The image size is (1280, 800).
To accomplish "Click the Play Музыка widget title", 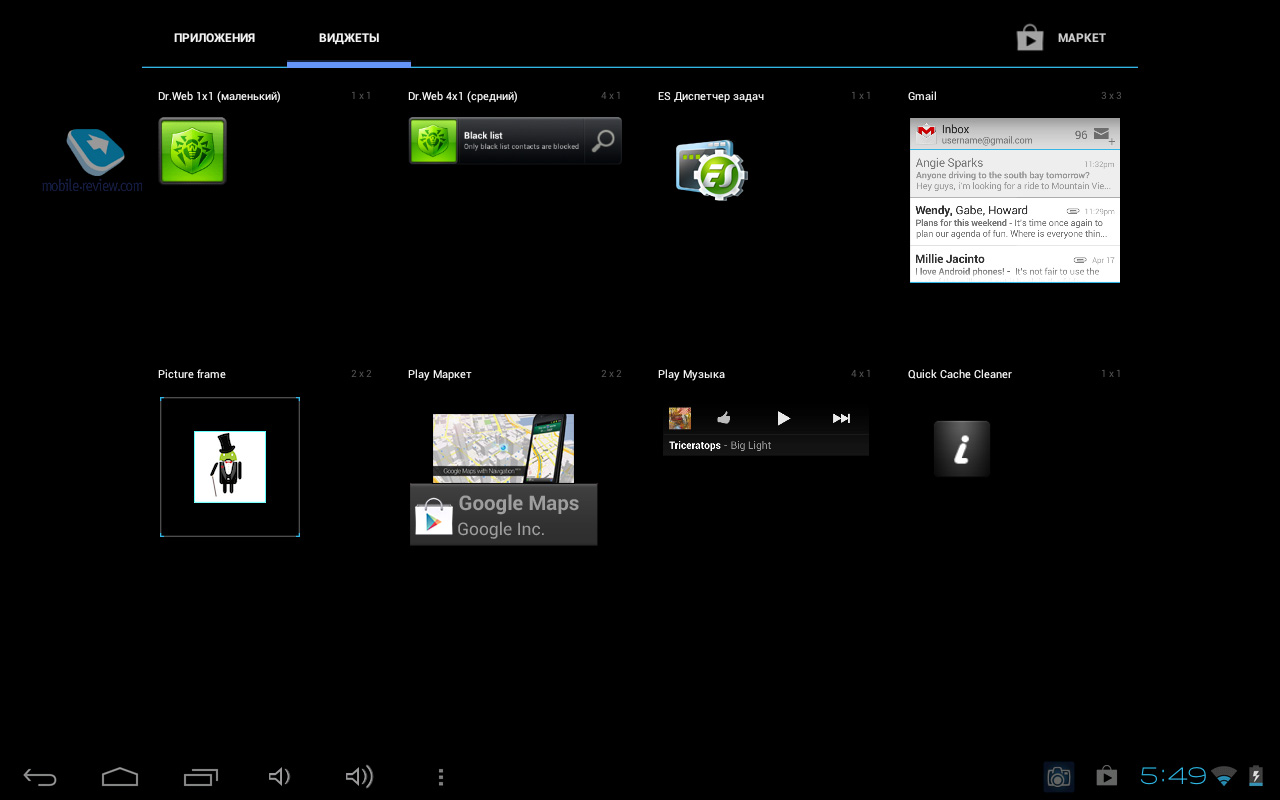I will 691,375.
